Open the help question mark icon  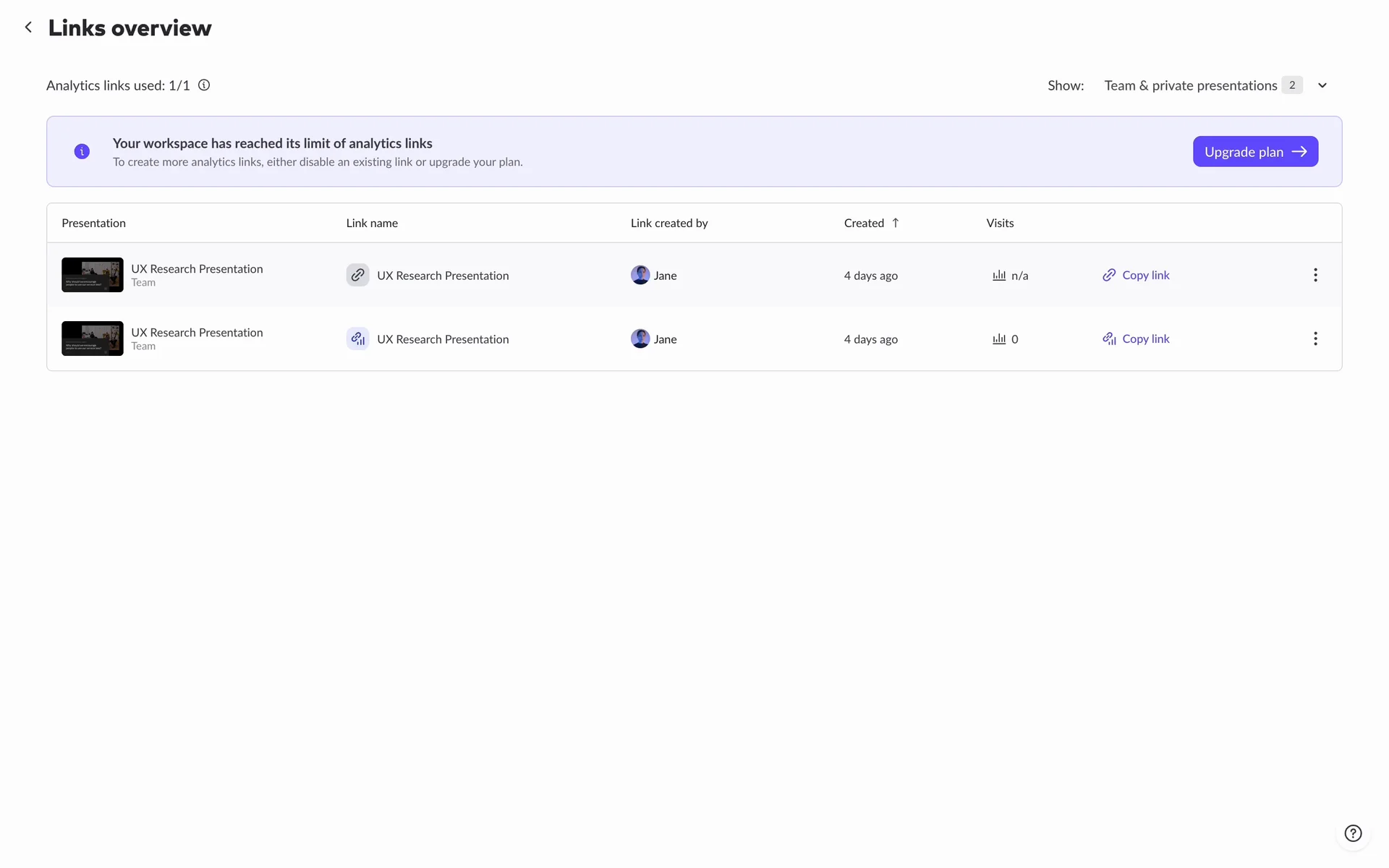(x=1353, y=833)
